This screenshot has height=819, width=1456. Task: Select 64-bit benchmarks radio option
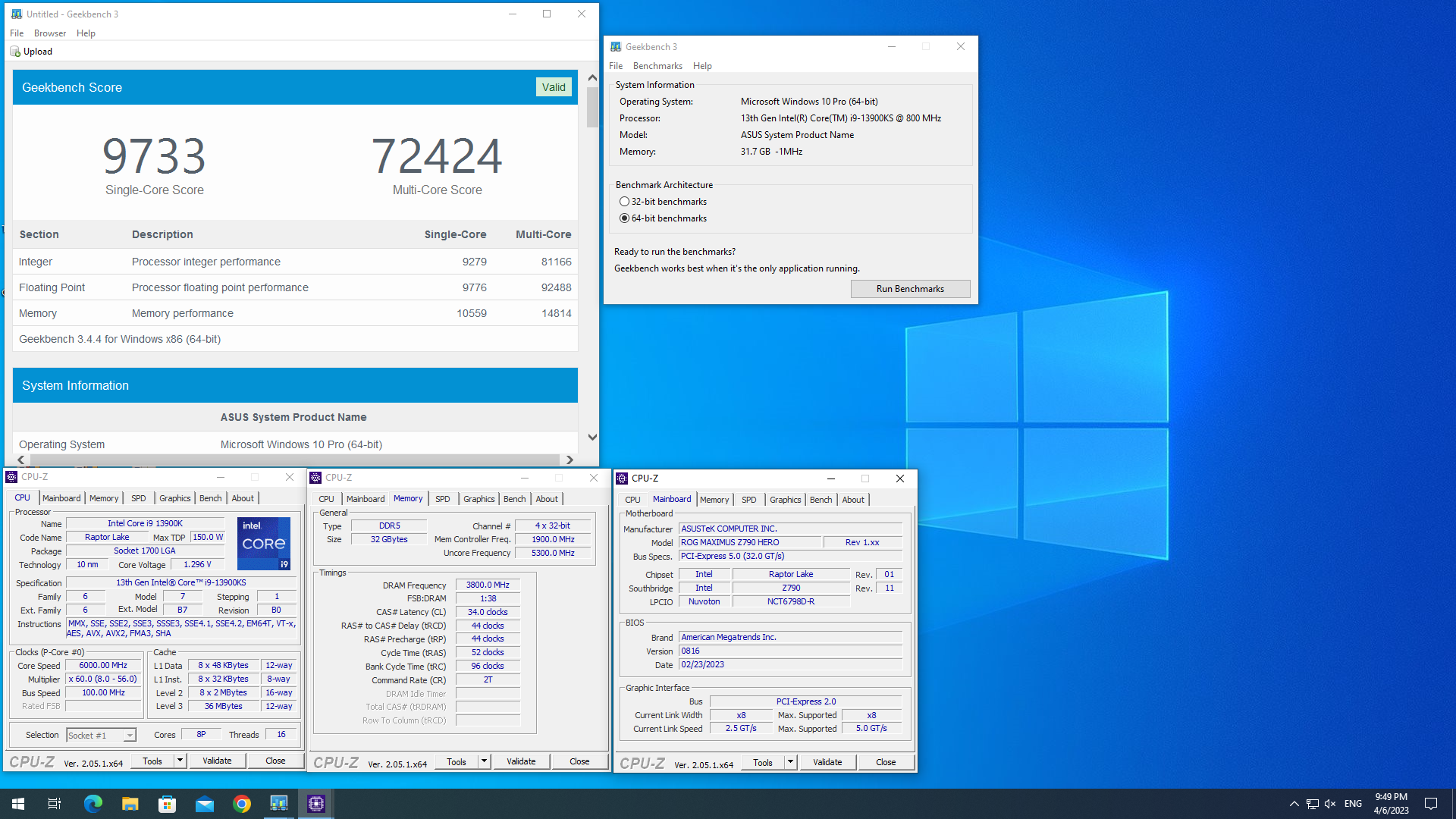point(624,218)
